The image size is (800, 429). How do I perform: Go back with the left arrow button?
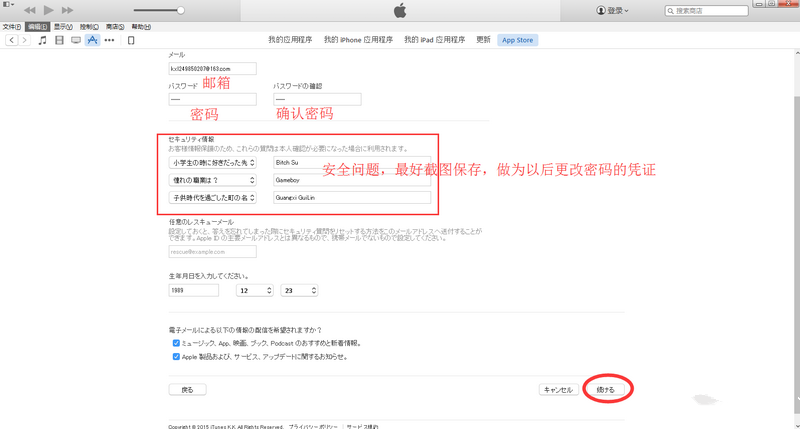click(x=12, y=40)
